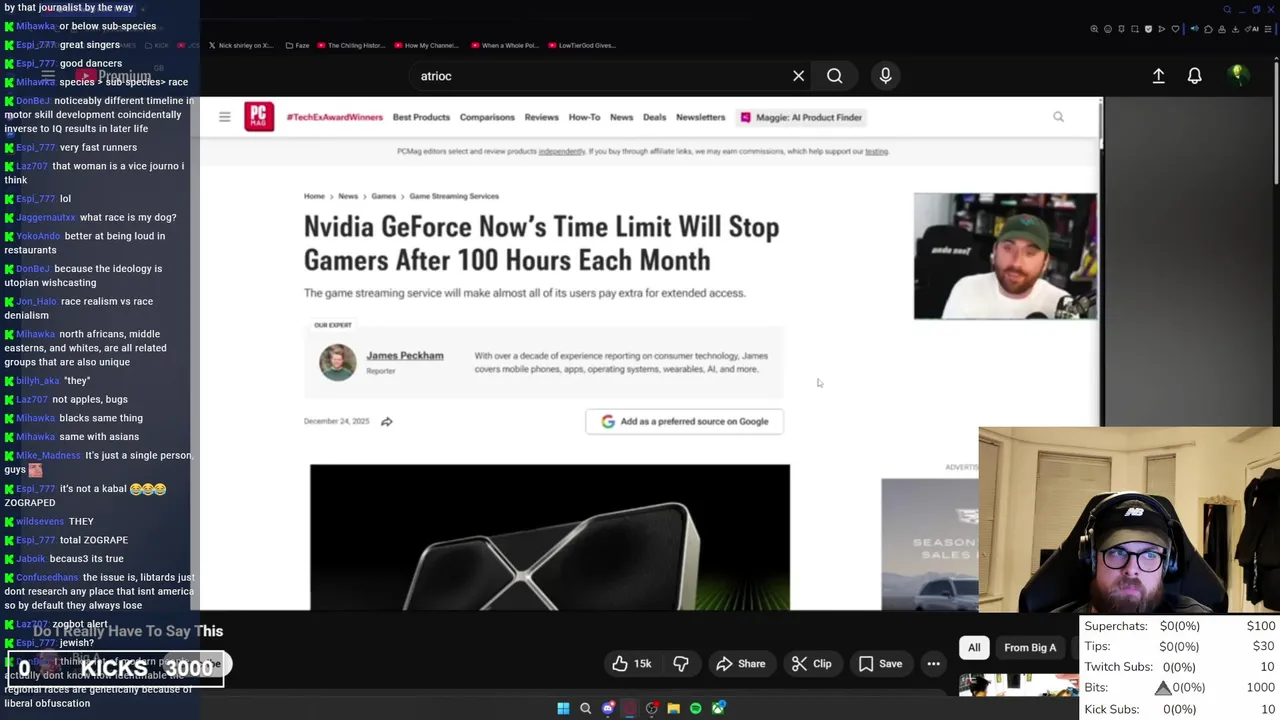Open PCMag Deals menu item
The width and height of the screenshot is (1280, 720).
(654, 117)
